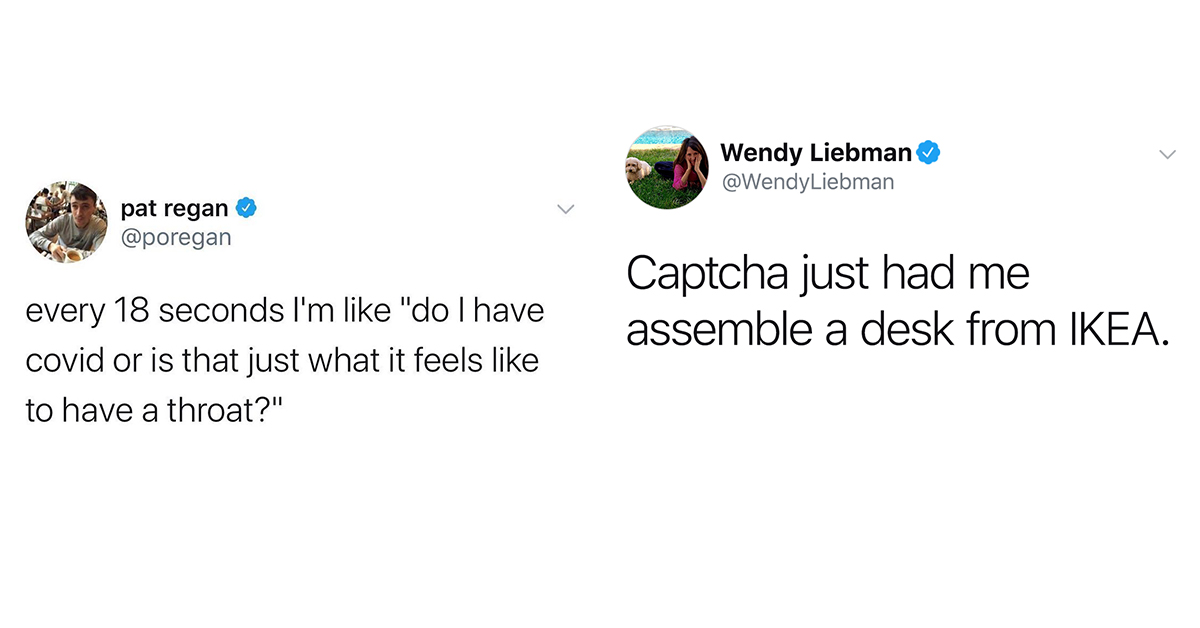Click pat regan's blue verified badge
Viewport: 1200px width, 628px height.
point(247,209)
